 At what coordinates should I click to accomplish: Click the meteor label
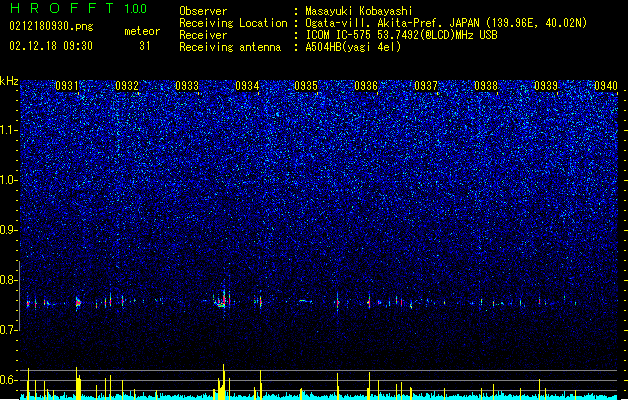142,31
